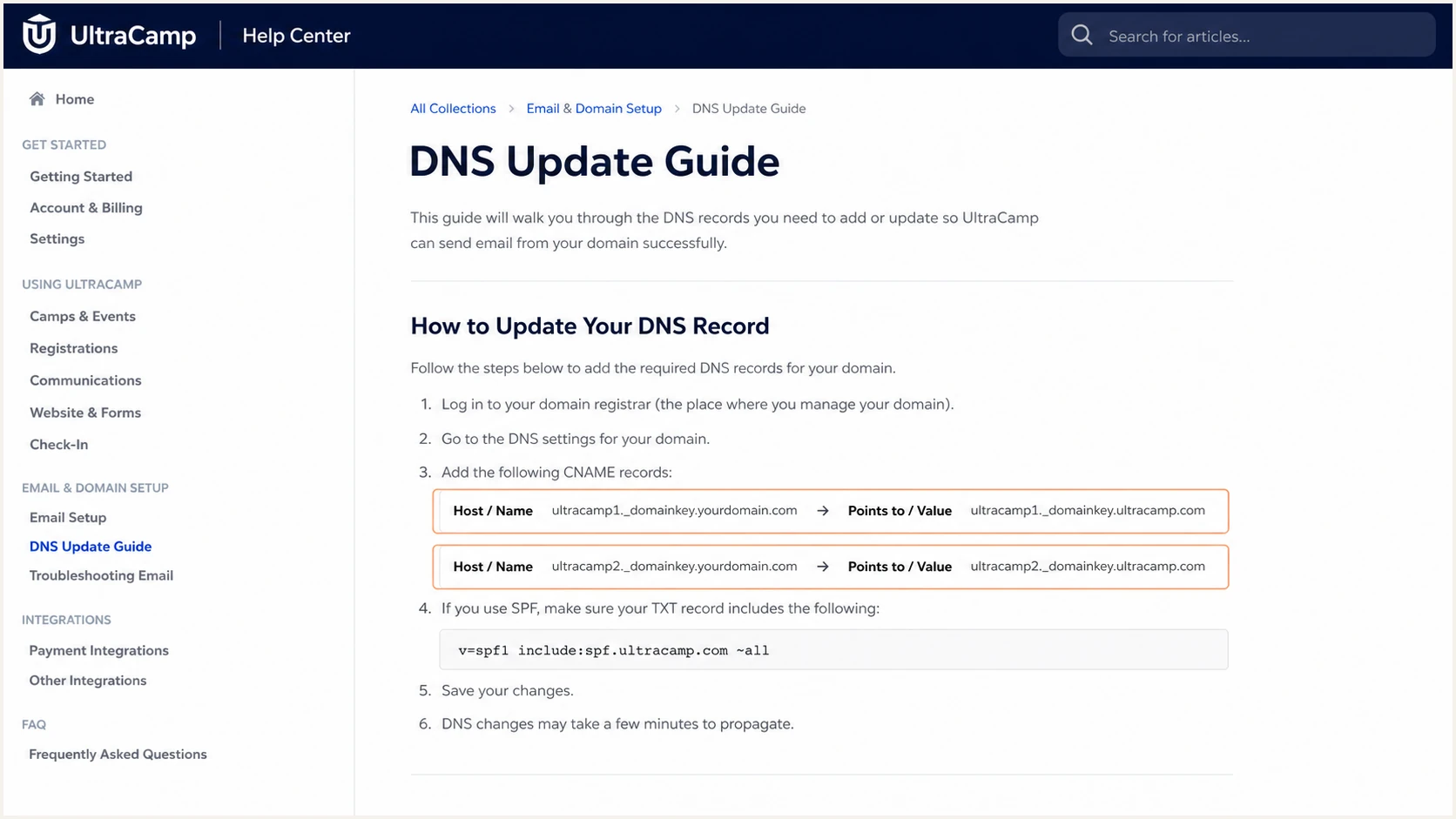The image size is (1456, 819).
Task: Click the FAQ section label
Action: [34, 725]
